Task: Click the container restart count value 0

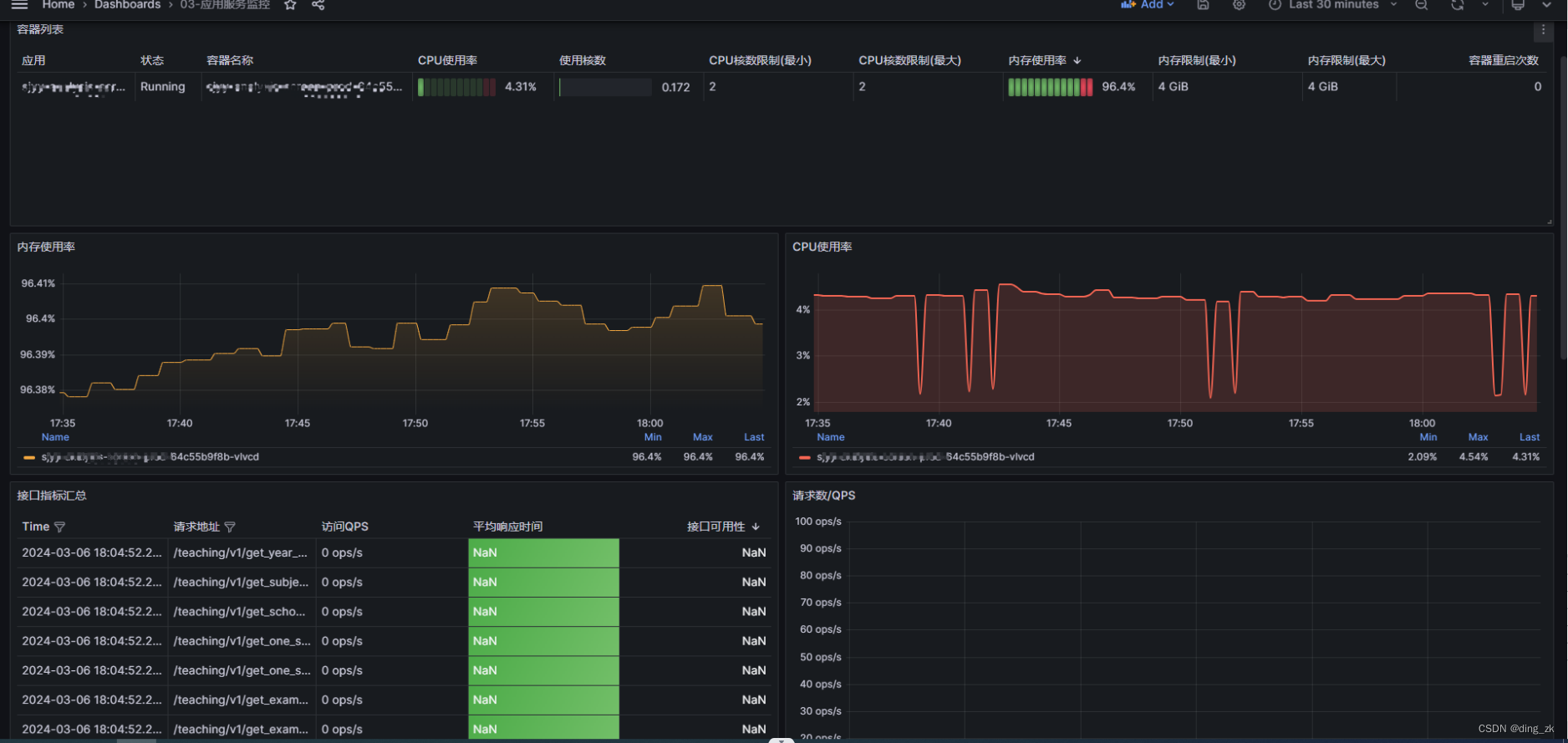Action: (1538, 86)
